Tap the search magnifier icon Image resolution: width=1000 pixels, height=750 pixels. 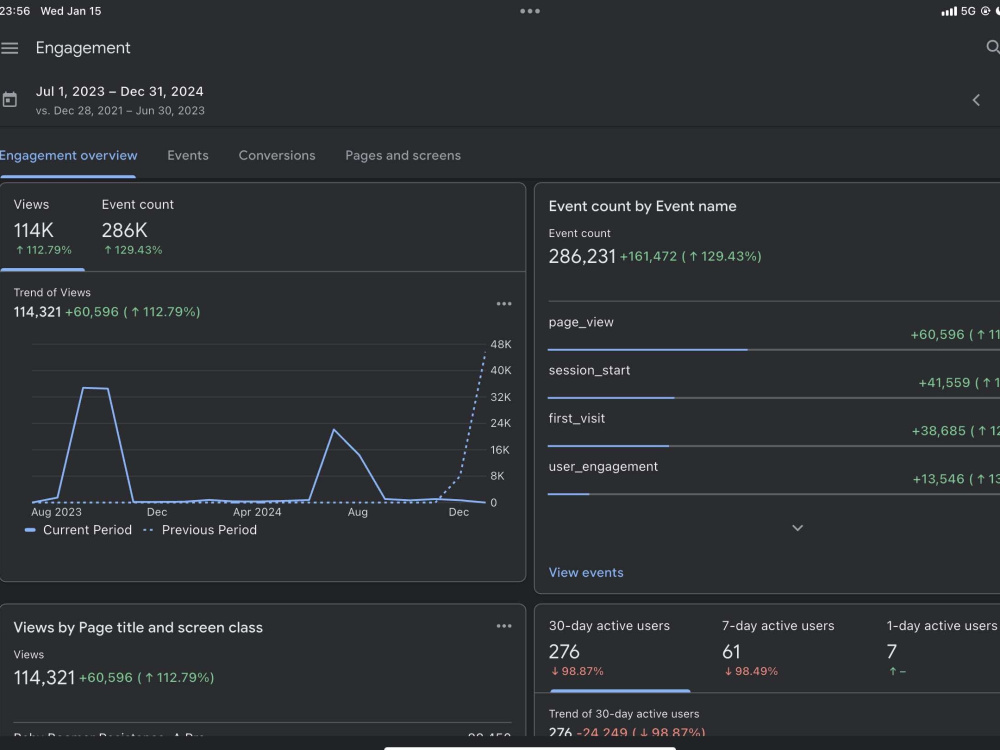pyautogui.click(x=992, y=47)
